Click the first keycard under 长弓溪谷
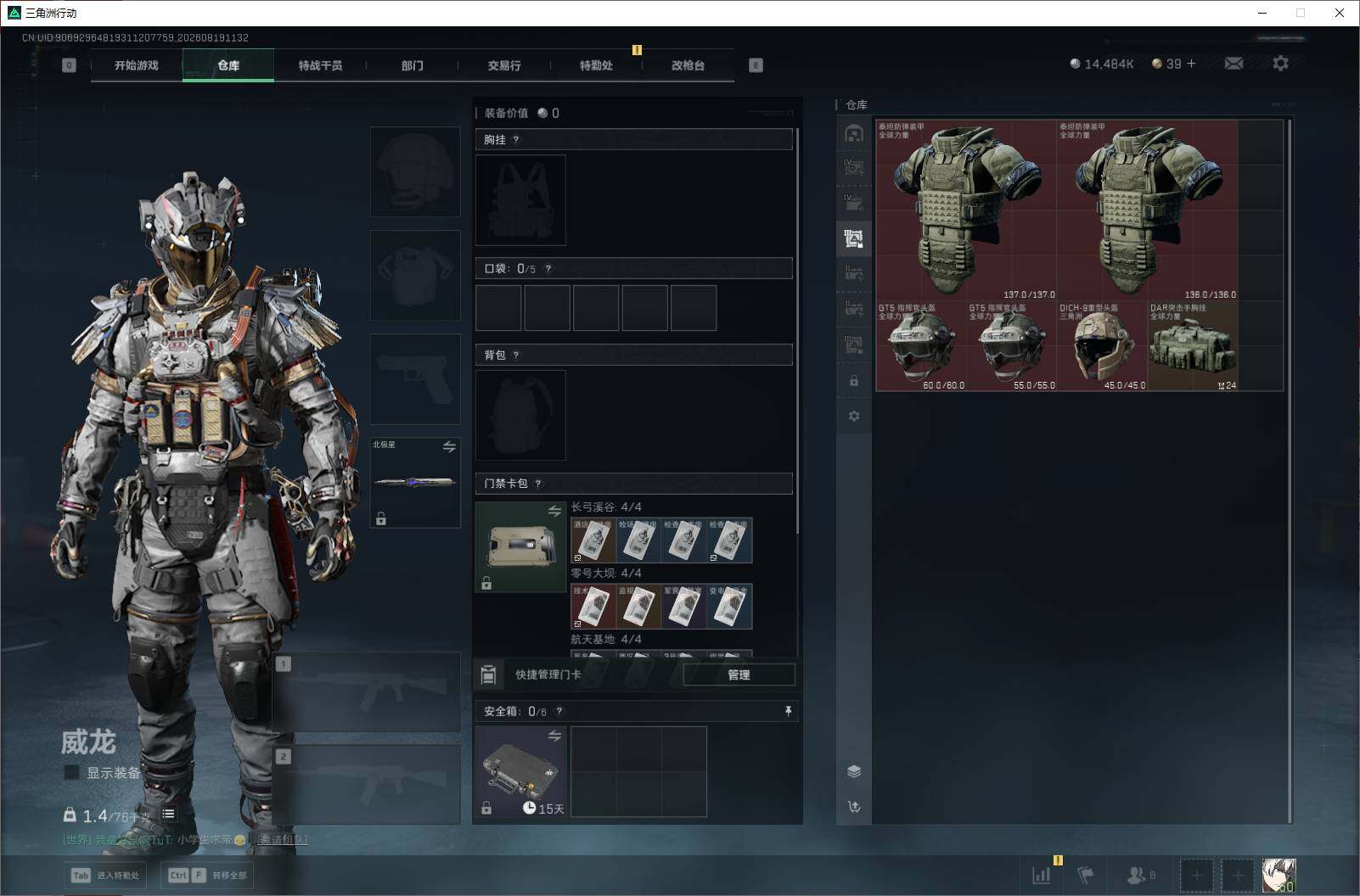This screenshot has width=1360, height=896. [593, 540]
